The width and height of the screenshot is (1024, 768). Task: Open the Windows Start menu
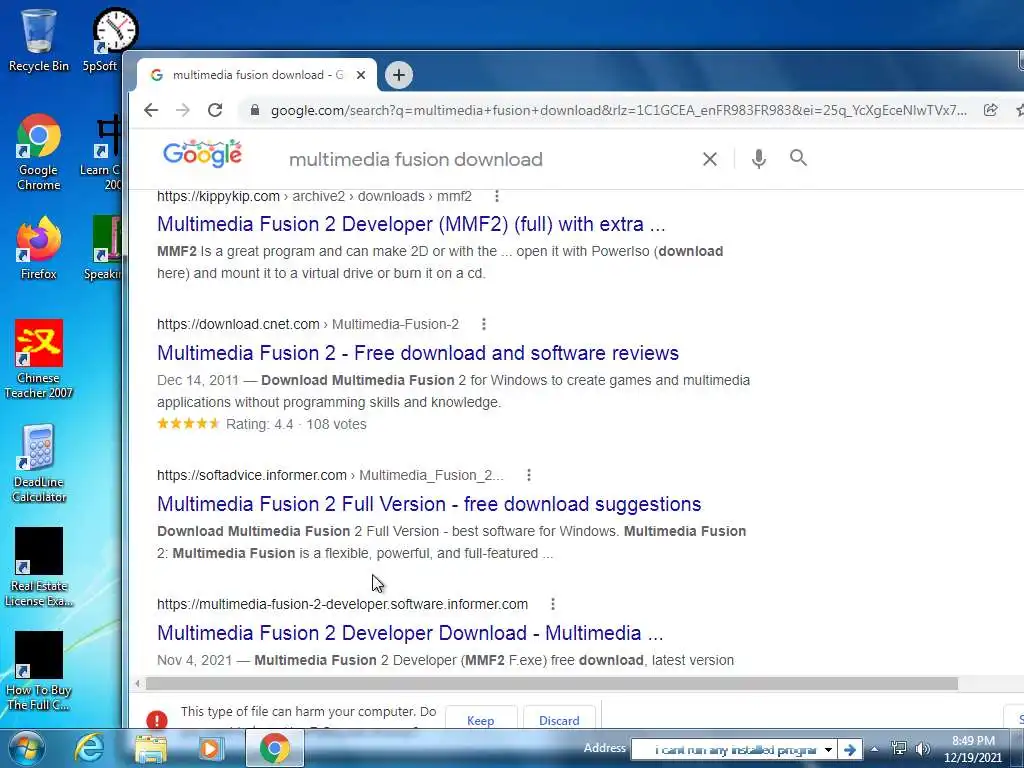click(x=26, y=748)
